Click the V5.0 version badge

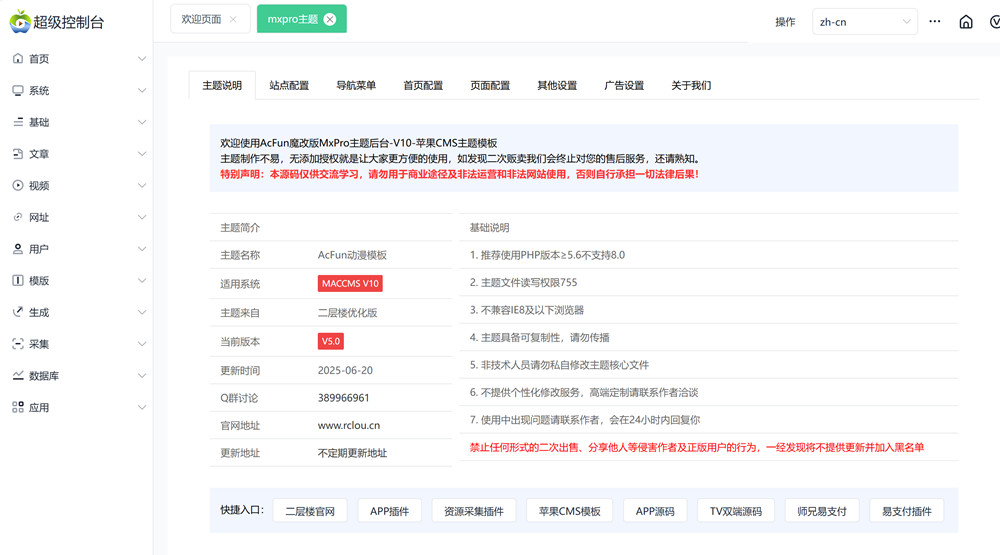pos(331,341)
